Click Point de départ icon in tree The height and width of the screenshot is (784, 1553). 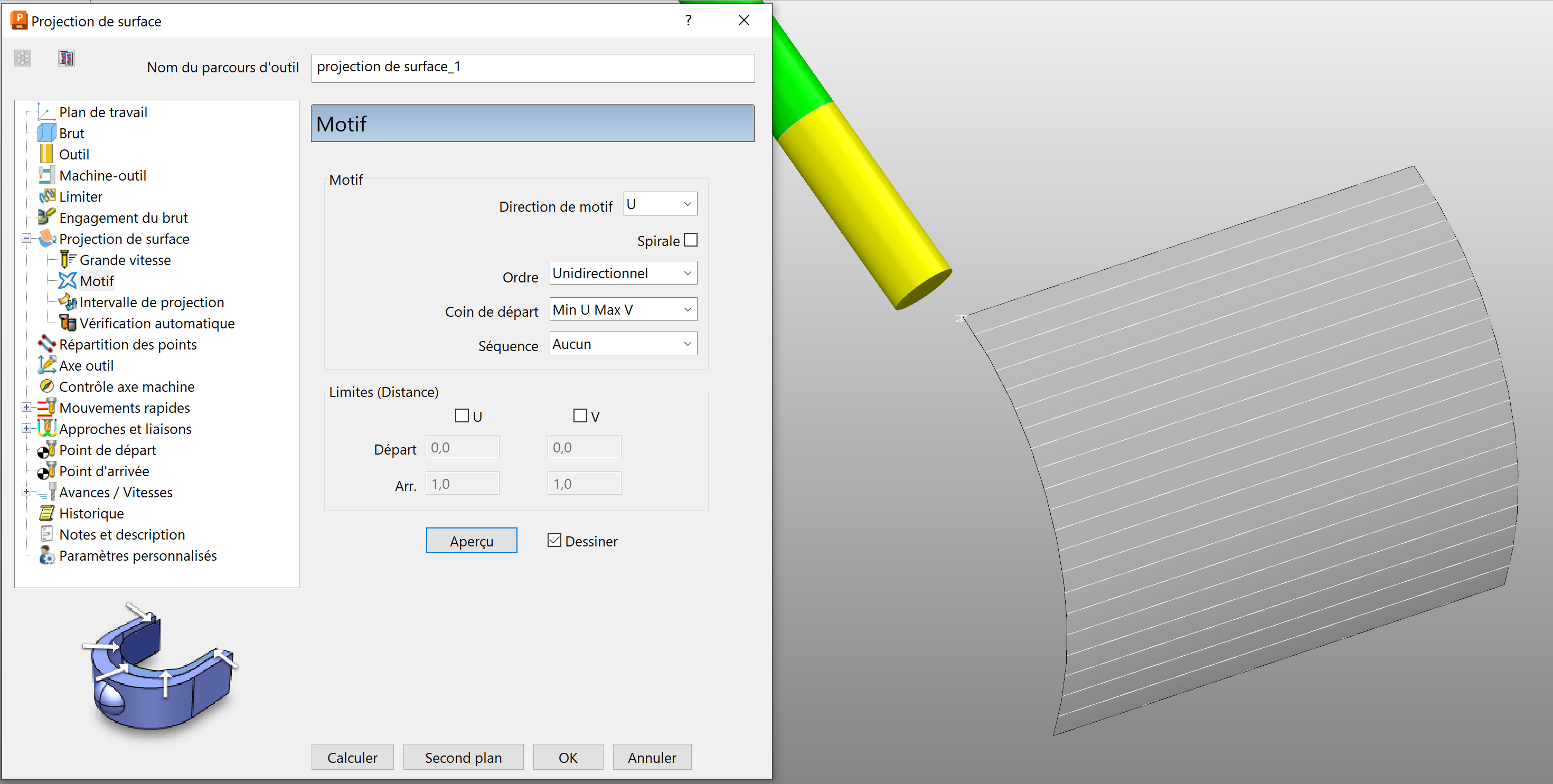click(x=46, y=450)
